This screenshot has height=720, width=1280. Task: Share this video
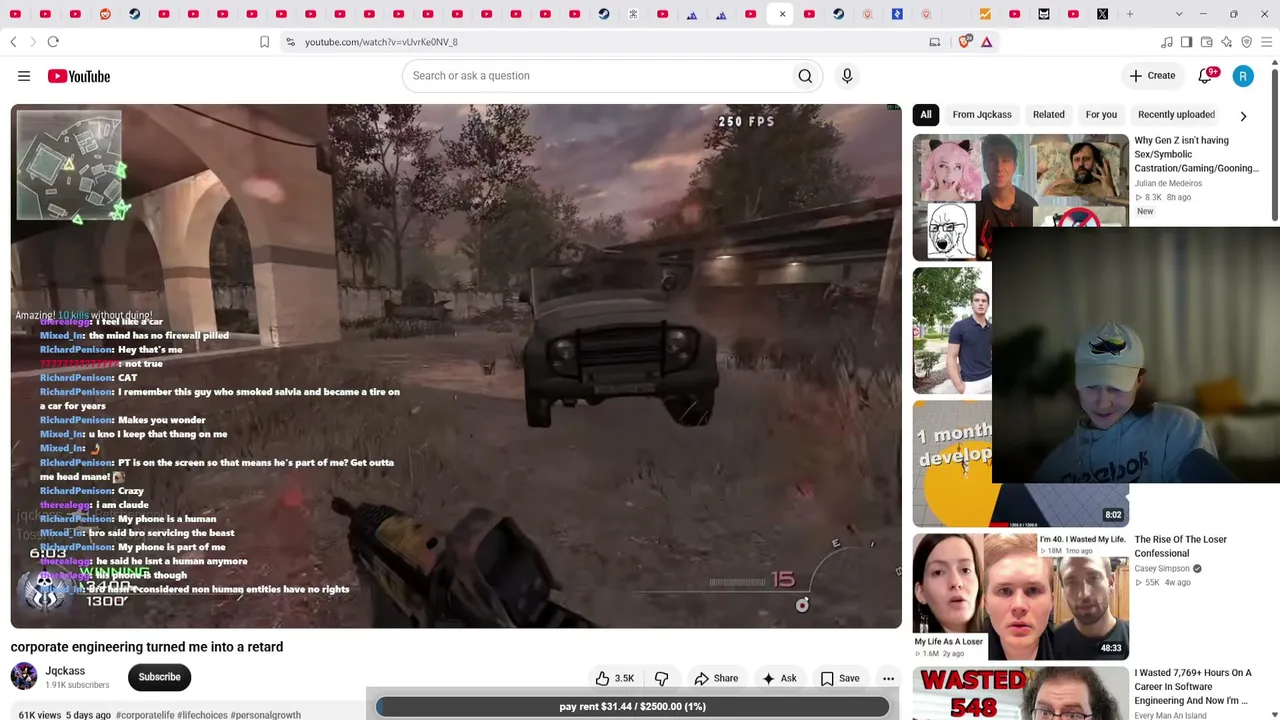coord(716,678)
